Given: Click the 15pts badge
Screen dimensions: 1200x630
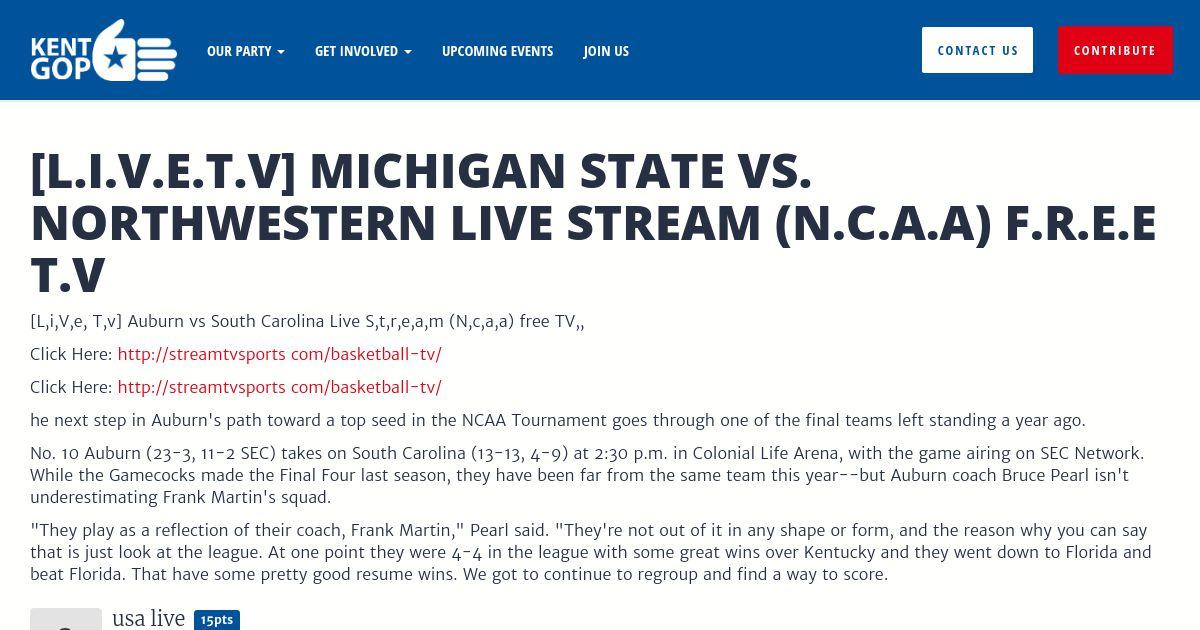Looking at the screenshot, I should click(x=217, y=620).
